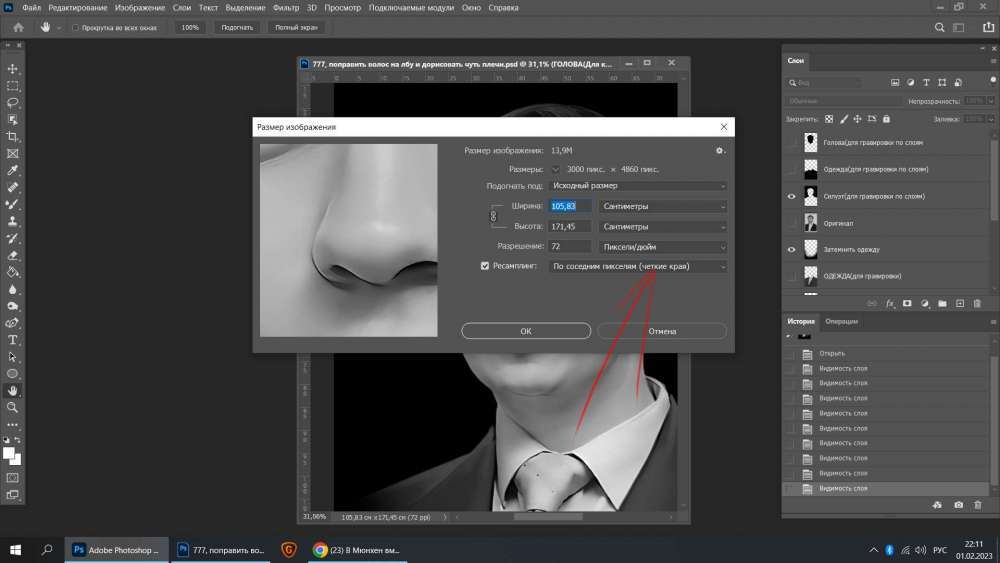
Task: Create snapshot with History panel camera icon
Action: point(958,505)
